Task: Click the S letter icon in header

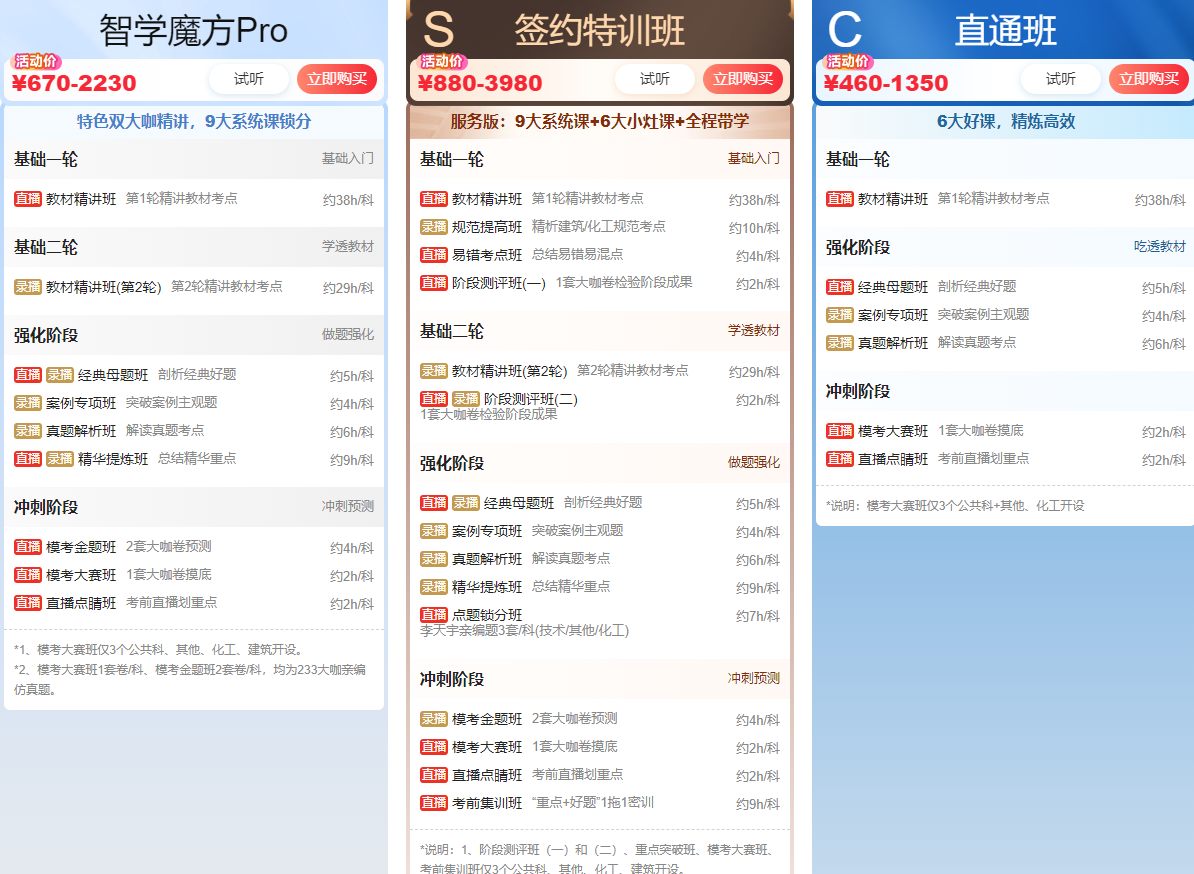Action: [x=438, y=30]
